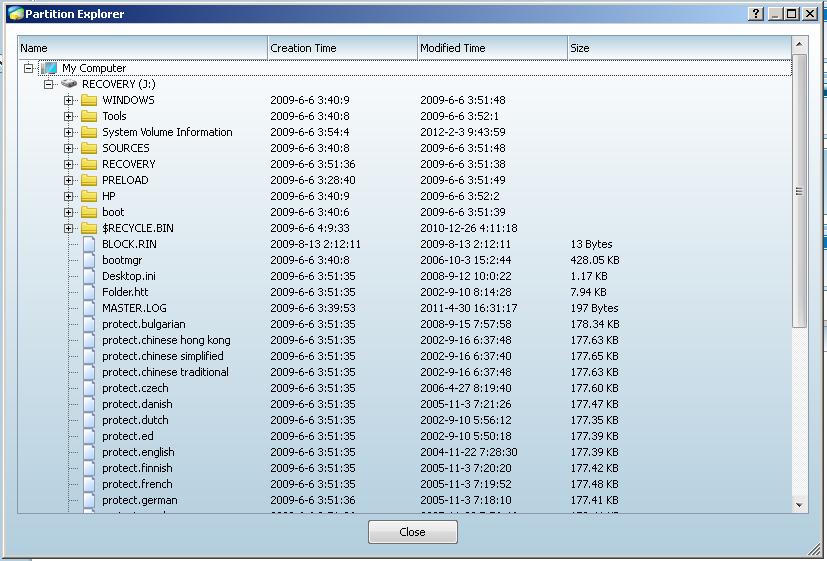Click the boot folder icon
827x561 pixels.
click(x=89, y=212)
